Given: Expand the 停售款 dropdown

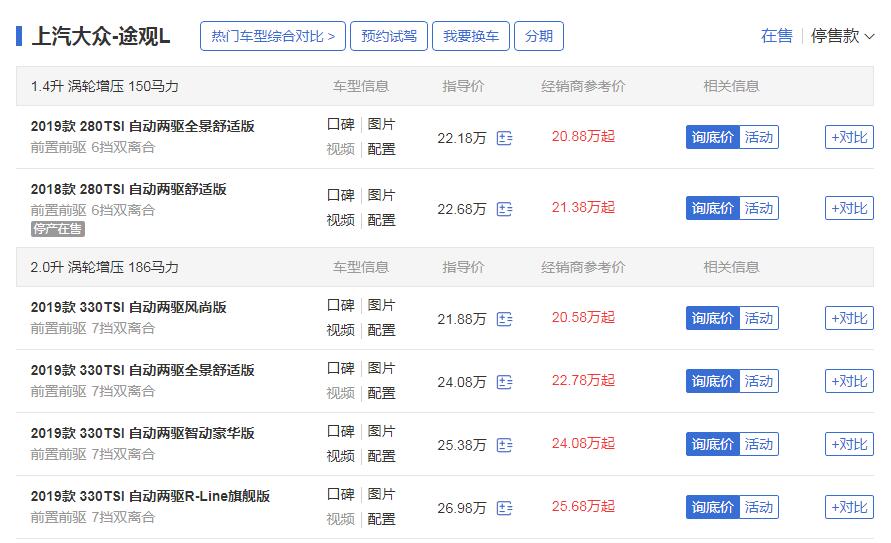Looking at the screenshot, I should click(842, 36).
